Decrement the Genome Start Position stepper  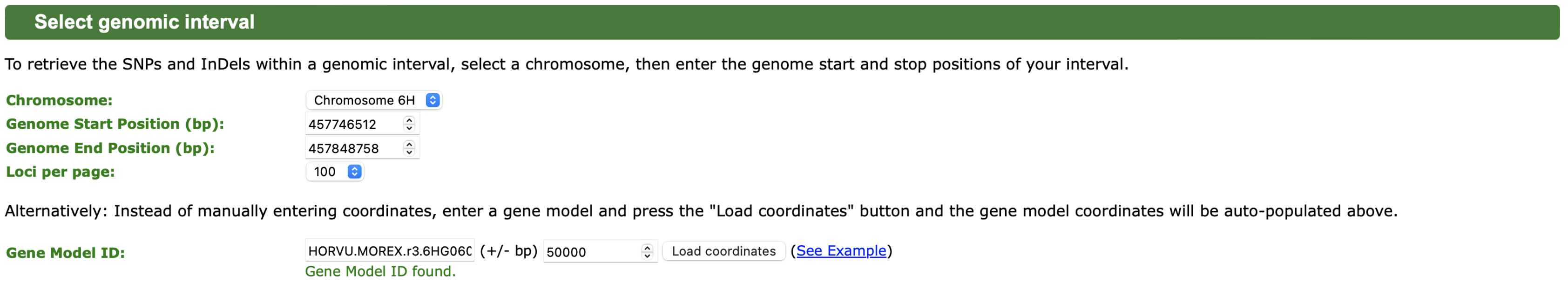(409, 128)
